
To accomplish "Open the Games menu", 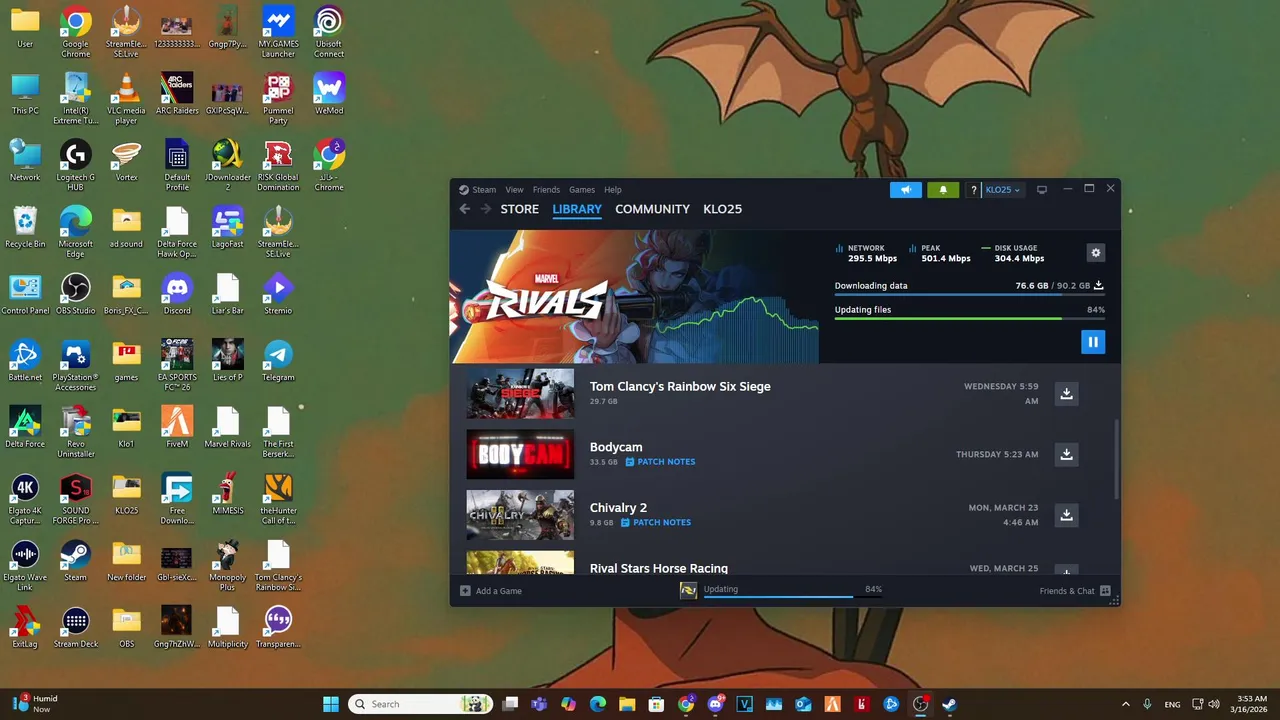I will point(582,190).
